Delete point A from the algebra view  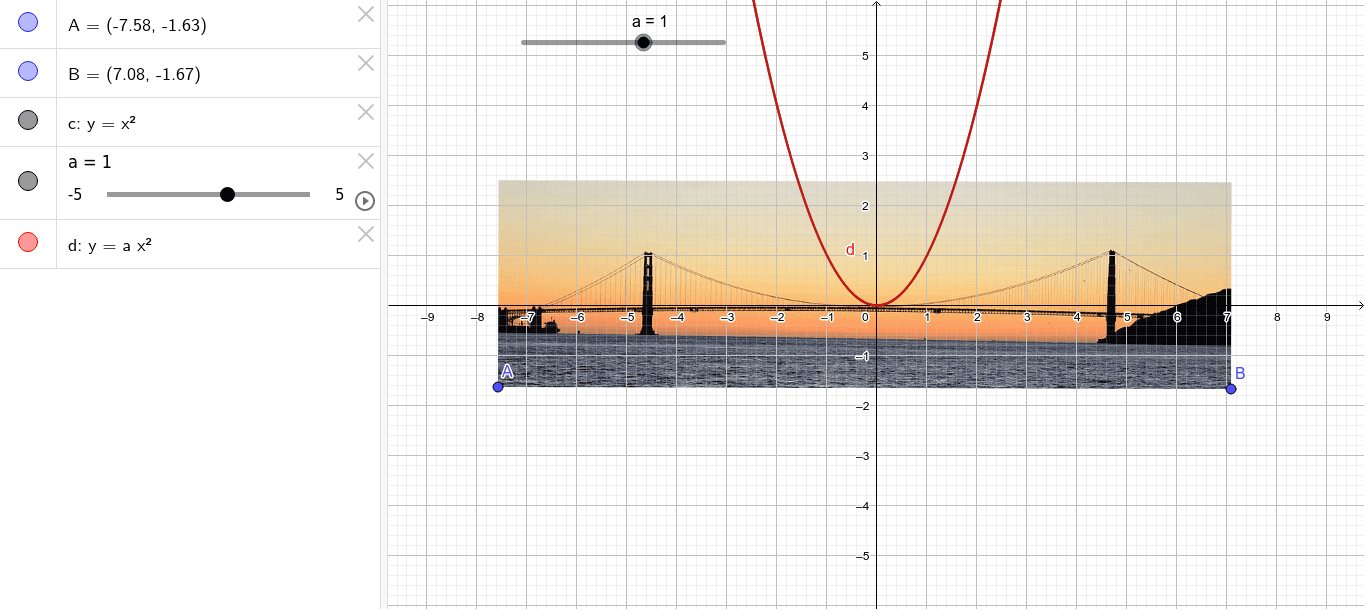click(366, 14)
